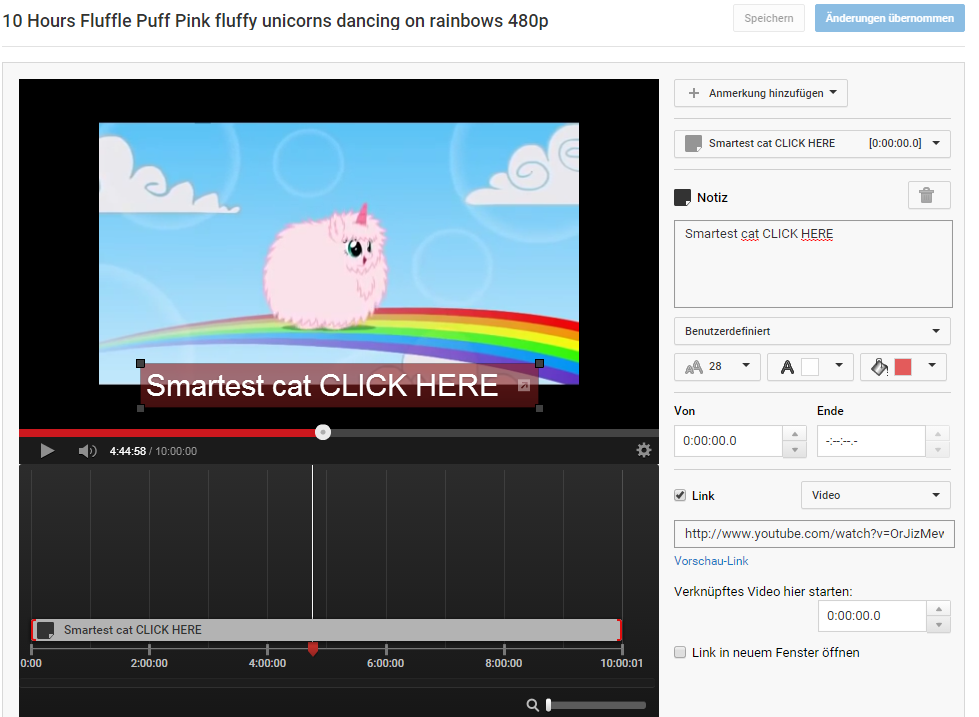Viewport: 979px width, 717px height.
Task: Open player settings gear
Action: (x=644, y=450)
